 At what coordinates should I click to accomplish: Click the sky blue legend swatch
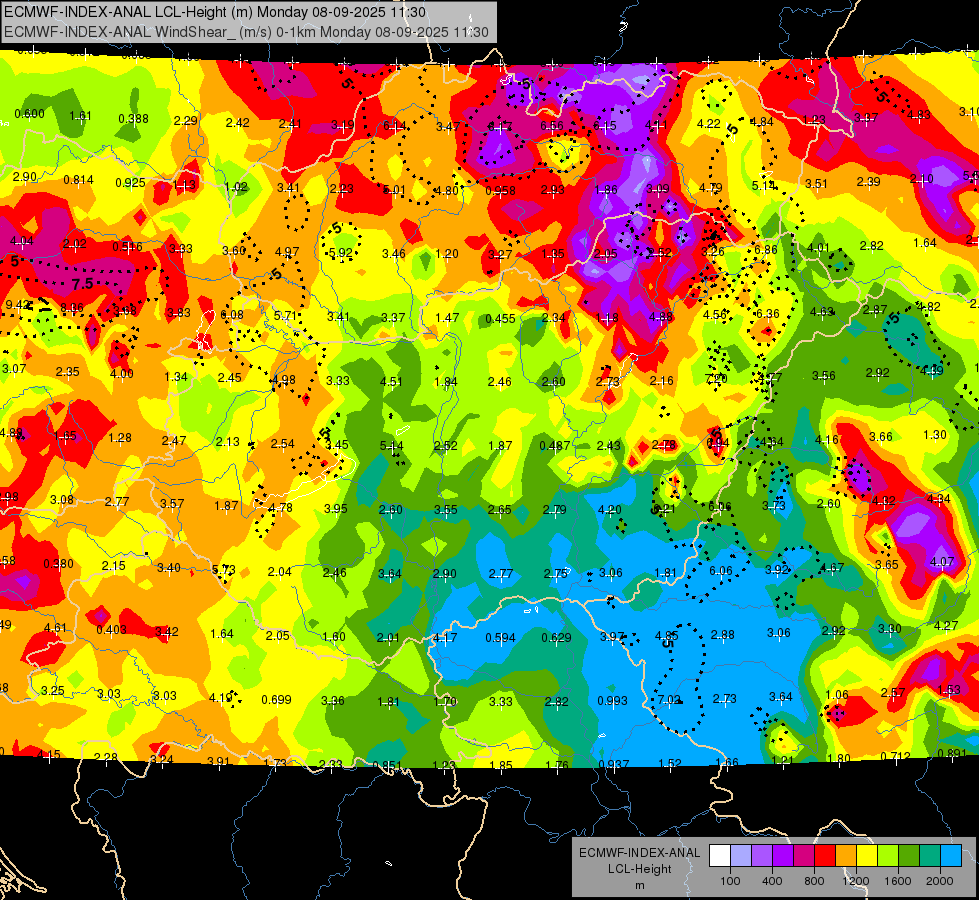pos(951,856)
